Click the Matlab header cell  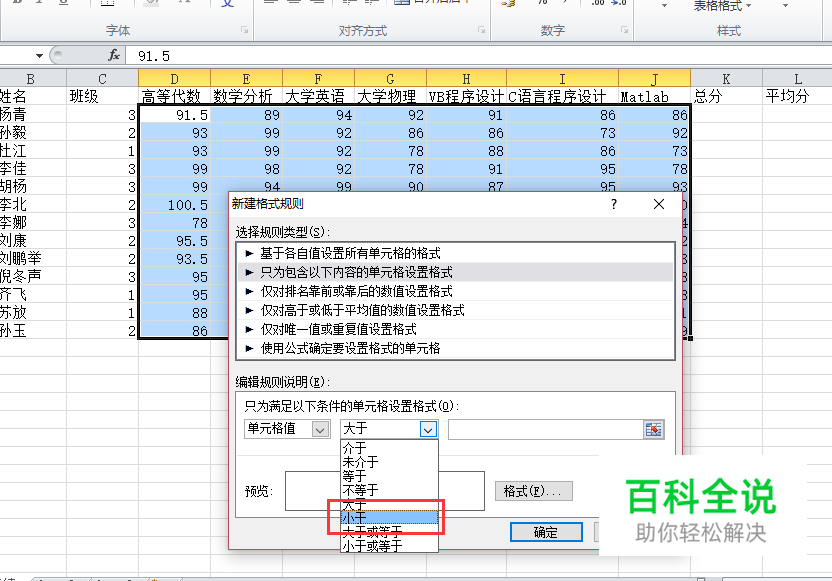[654, 96]
